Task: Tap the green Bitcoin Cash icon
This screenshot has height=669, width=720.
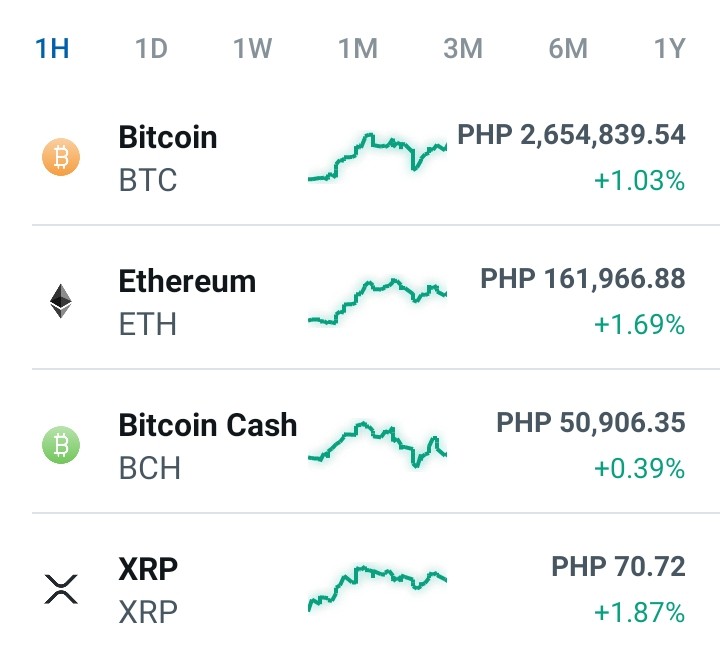Action: point(61,445)
